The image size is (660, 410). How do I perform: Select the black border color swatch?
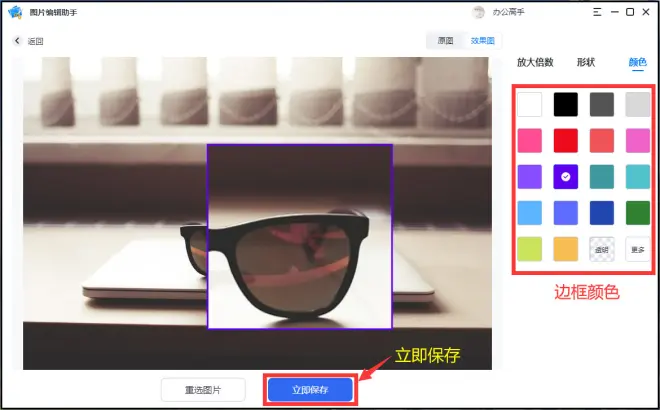pyautogui.click(x=566, y=104)
